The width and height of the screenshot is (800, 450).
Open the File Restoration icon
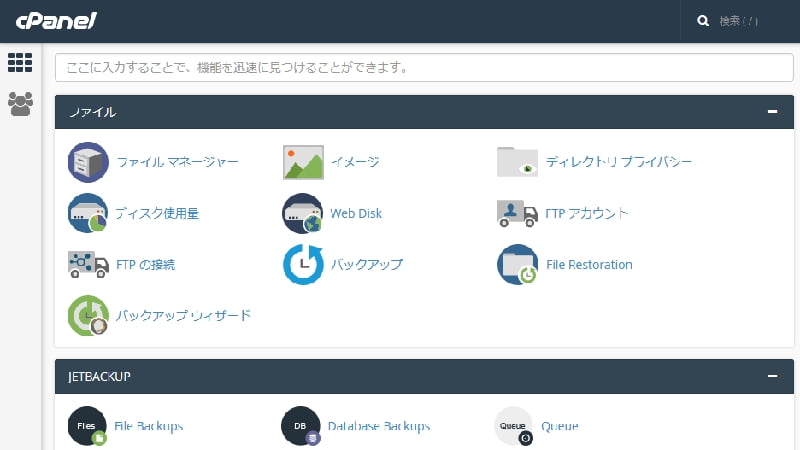click(517, 265)
